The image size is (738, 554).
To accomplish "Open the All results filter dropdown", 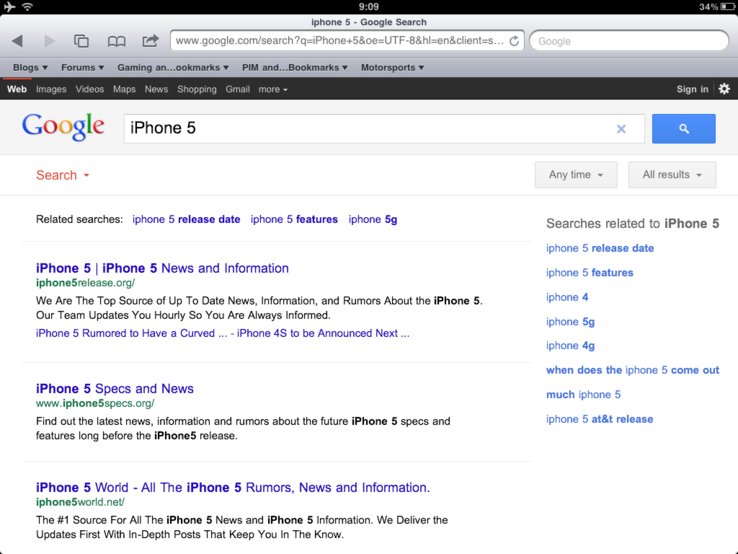I will pos(672,175).
